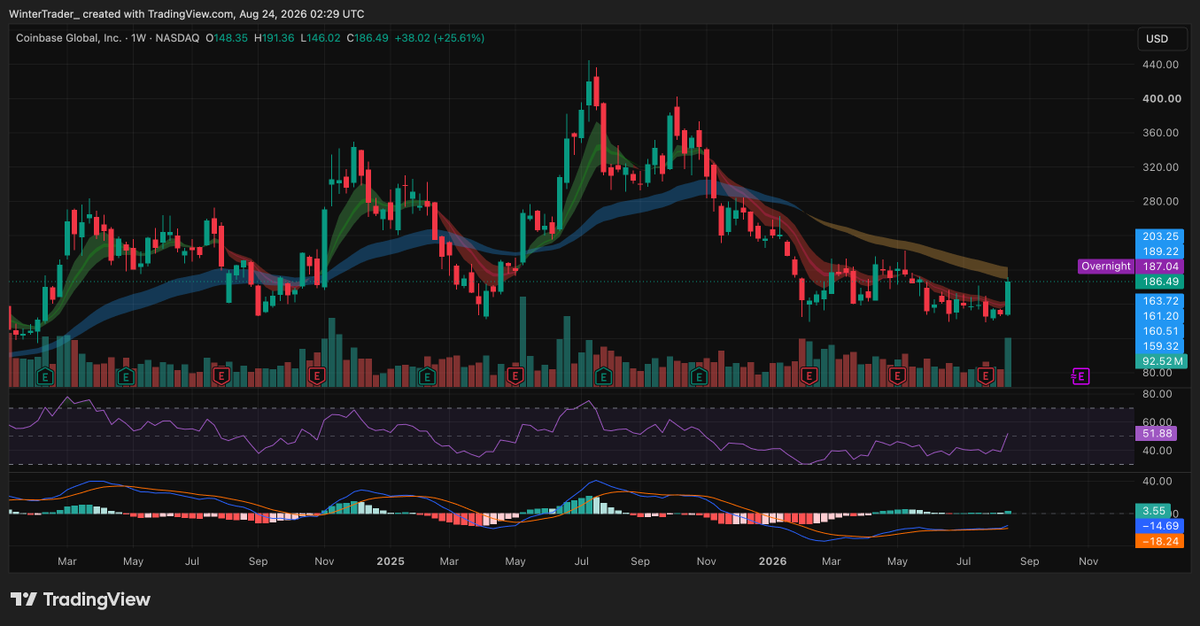Click the 280.00 price axis label
The height and width of the screenshot is (626, 1200).
coord(1159,201)
